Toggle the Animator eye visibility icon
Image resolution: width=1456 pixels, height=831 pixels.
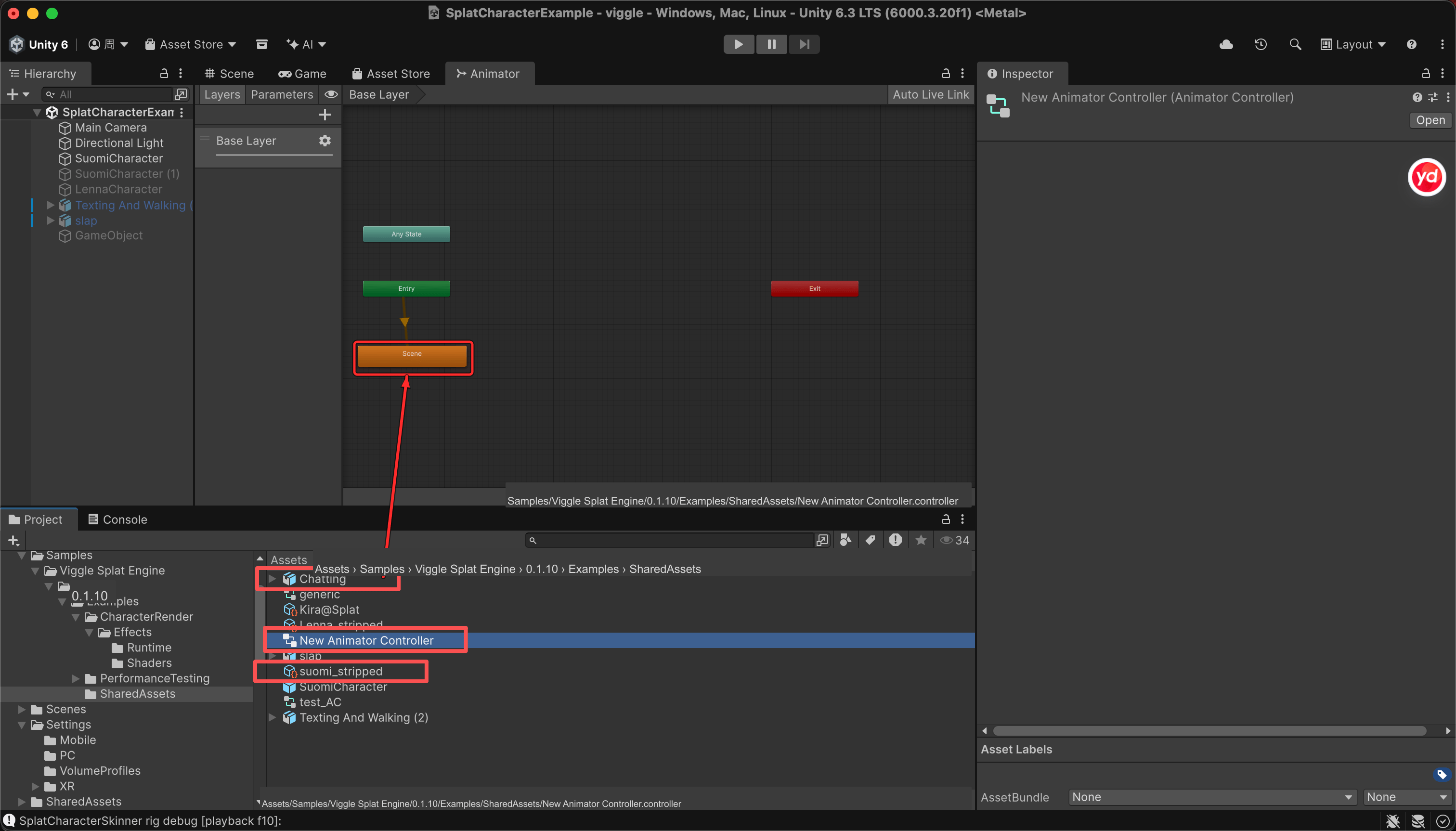(331, 95)
